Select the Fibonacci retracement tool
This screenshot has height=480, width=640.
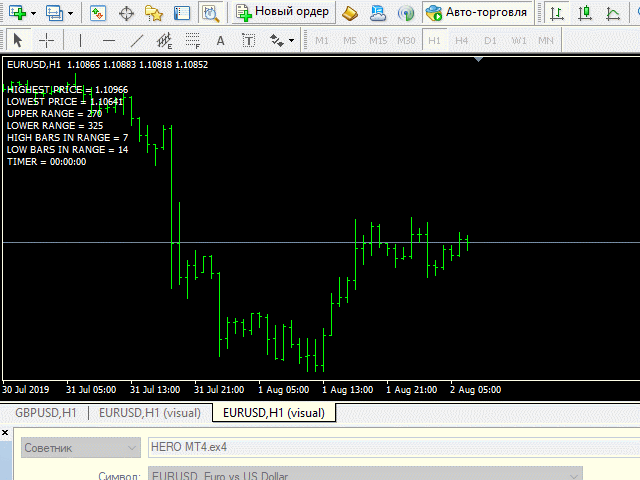193,40
